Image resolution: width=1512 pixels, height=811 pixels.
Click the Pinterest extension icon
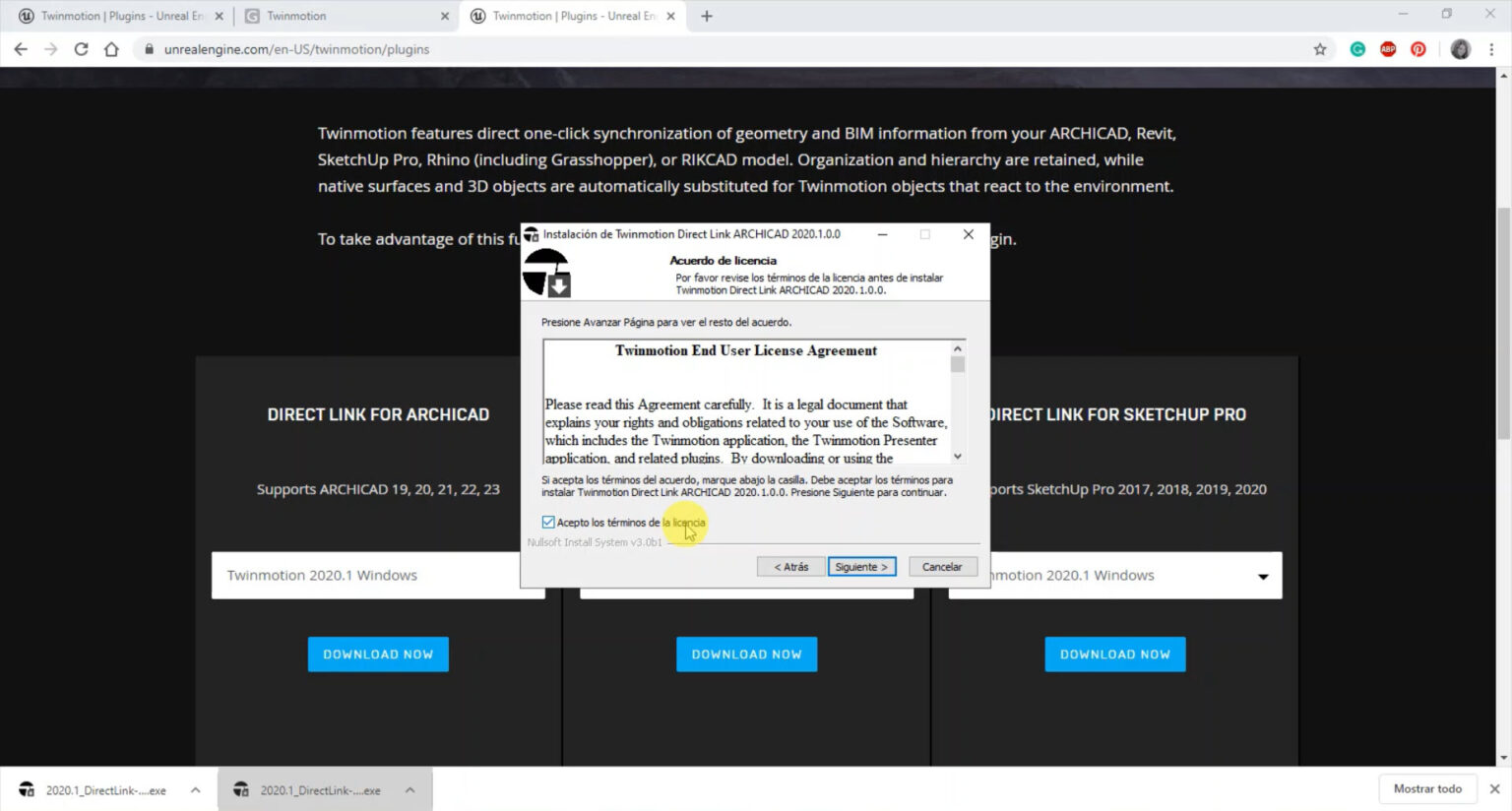point(1418,49)
